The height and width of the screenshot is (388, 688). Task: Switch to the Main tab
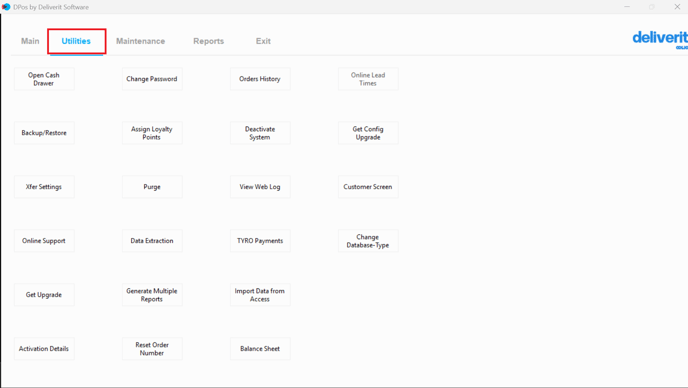tap(30, 41)
